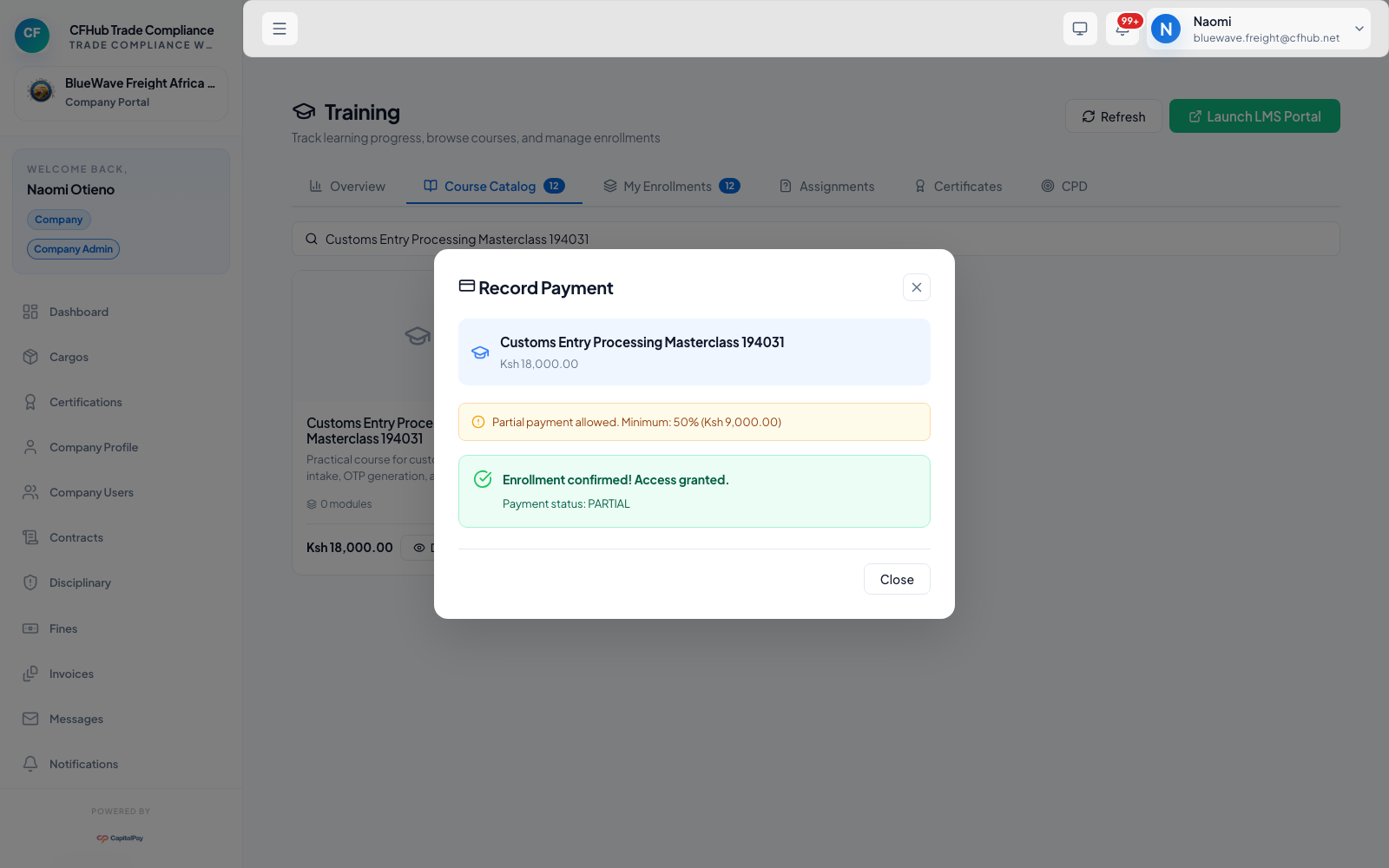
Task: Open the Company Users section
Action: pyautogui.click(x=91, y=492)
